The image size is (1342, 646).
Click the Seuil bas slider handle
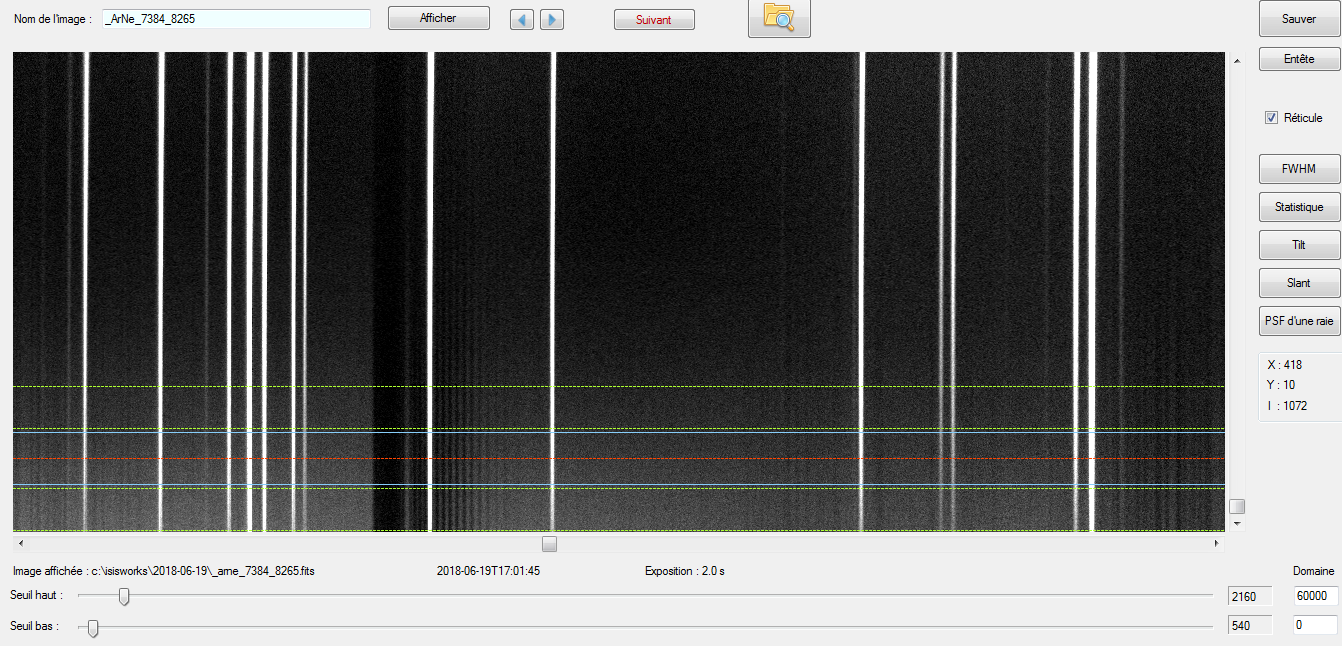(93, 627)
